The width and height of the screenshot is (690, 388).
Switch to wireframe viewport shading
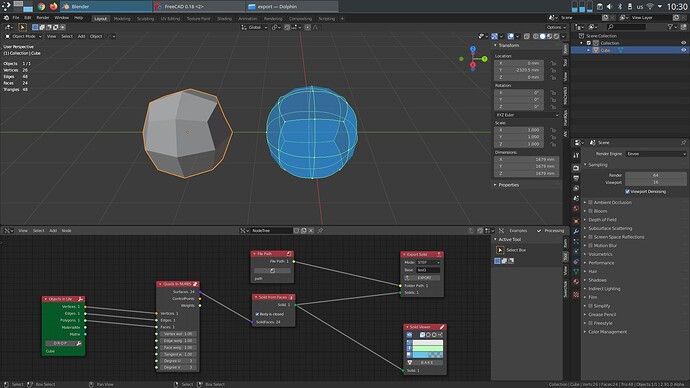coord(536,36)
